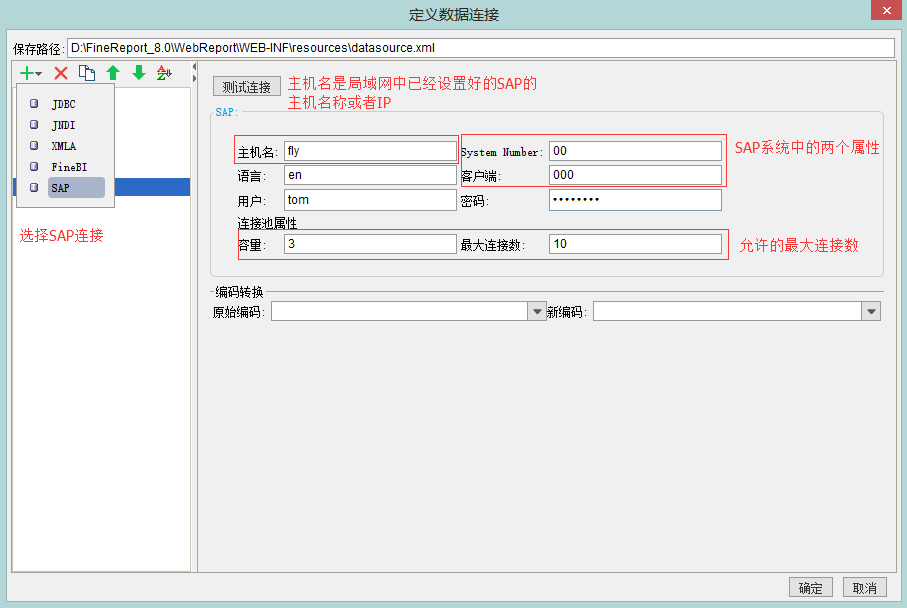
Task: Move connection up with the green up arrow
Action: click(113, 73)
